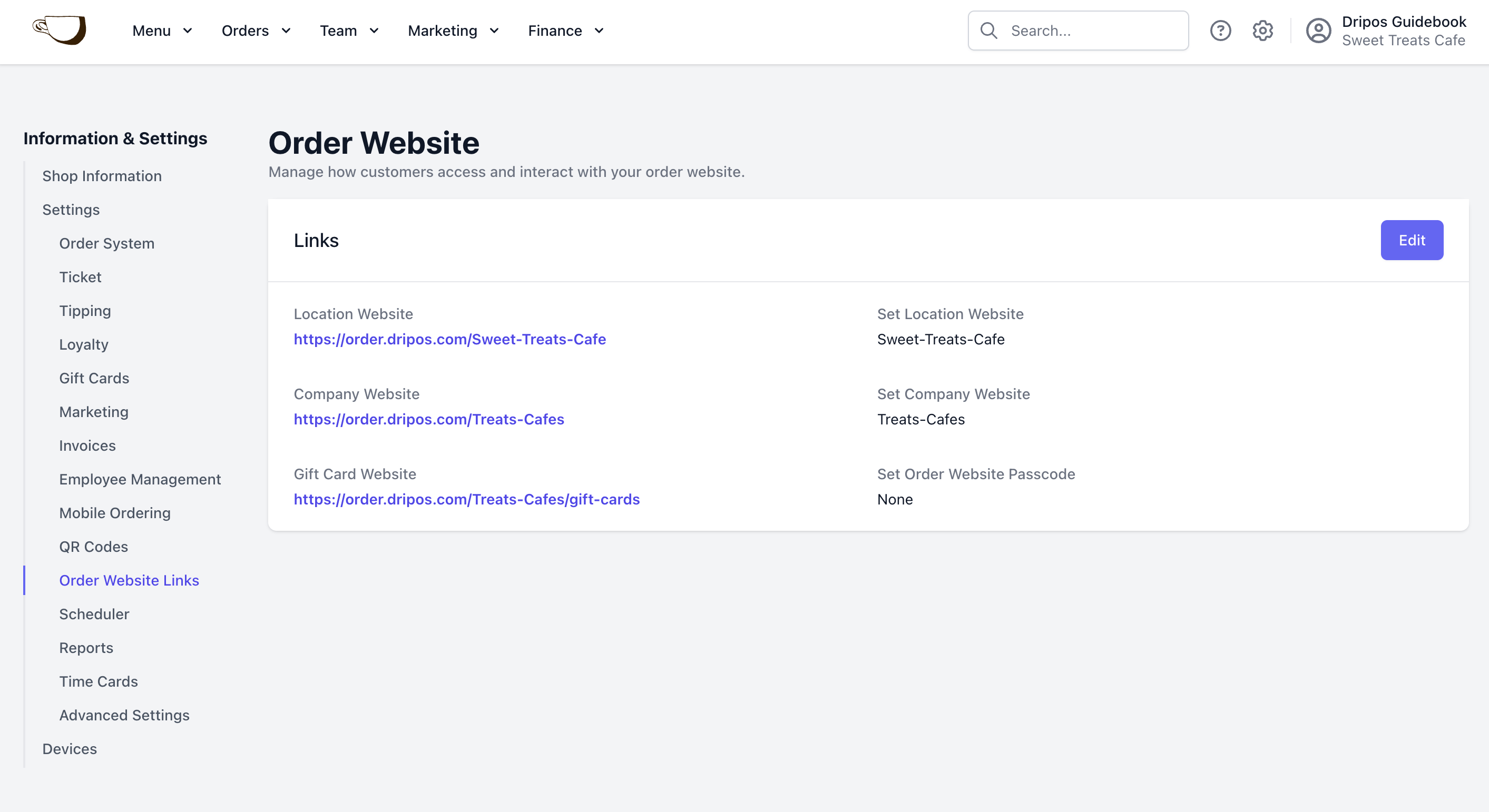The width and height of the screenshot is (1489, 812).
Task: Click the Location Website label
Action: pos(353,314)
